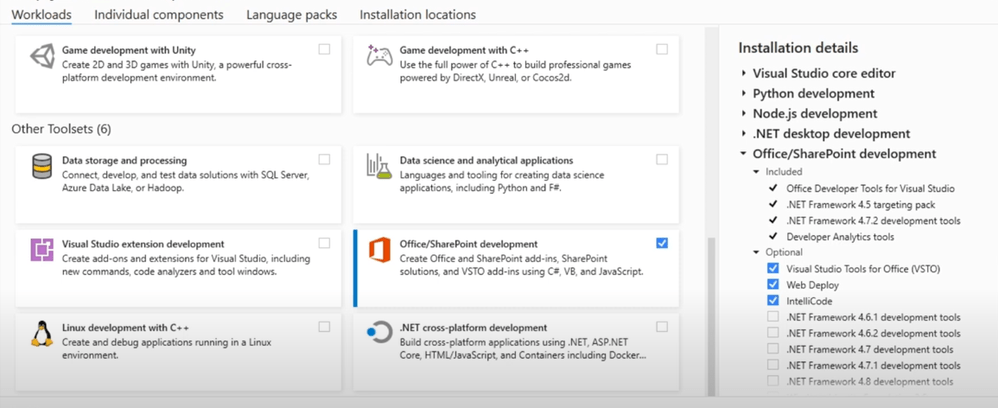Enable .NET Framework 4.8 development tools
The image size is (998, 408).
773,381
